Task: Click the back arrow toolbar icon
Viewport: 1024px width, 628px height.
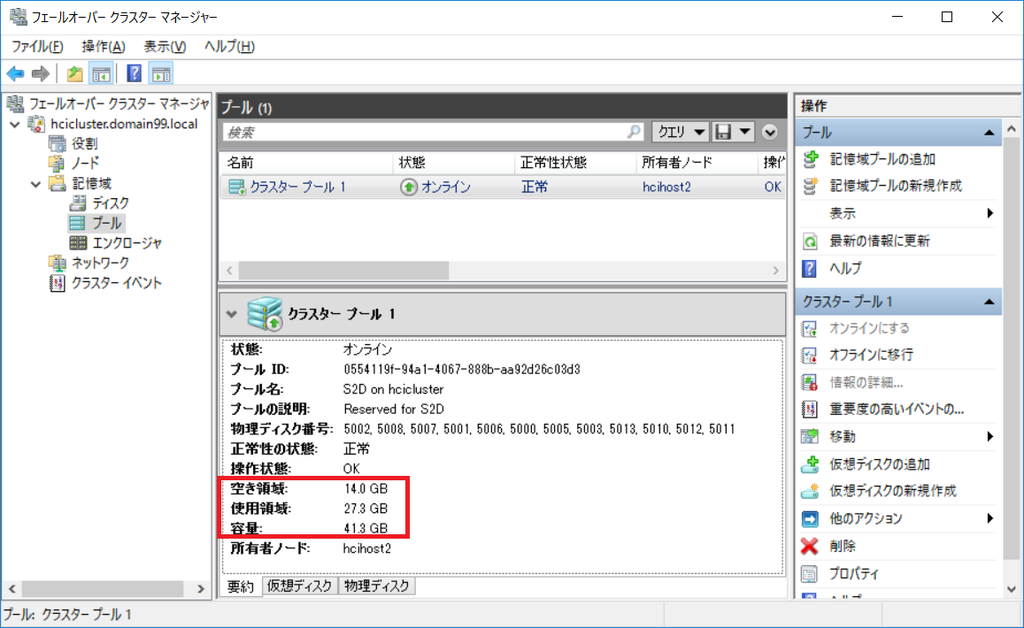Action: point(16,74)
